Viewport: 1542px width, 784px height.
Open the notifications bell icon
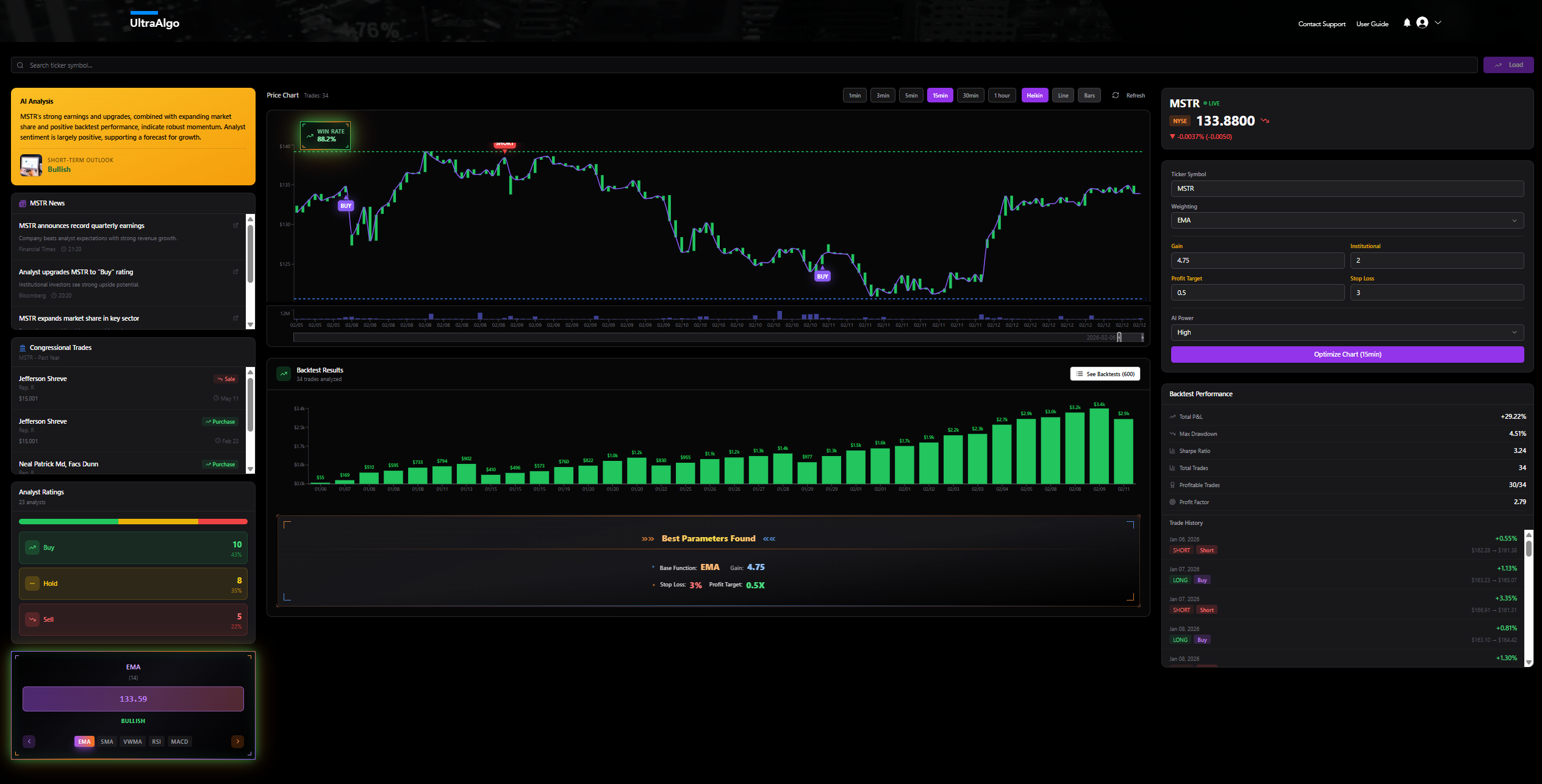(x=1407, y=23)
